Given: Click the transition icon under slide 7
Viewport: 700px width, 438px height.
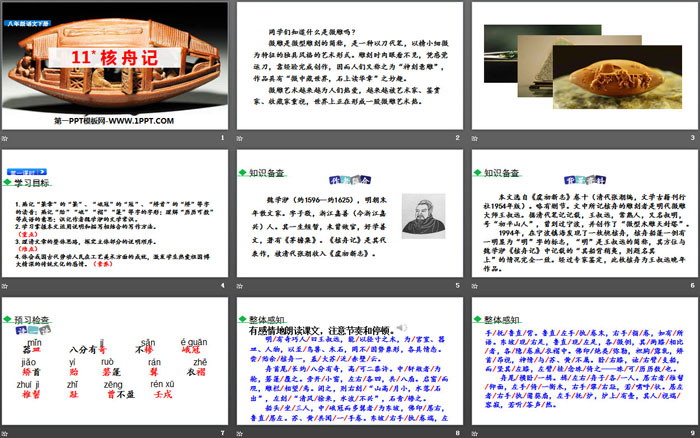Looking at the screenshot, I should pyautogui.click(x=8, y=430).
